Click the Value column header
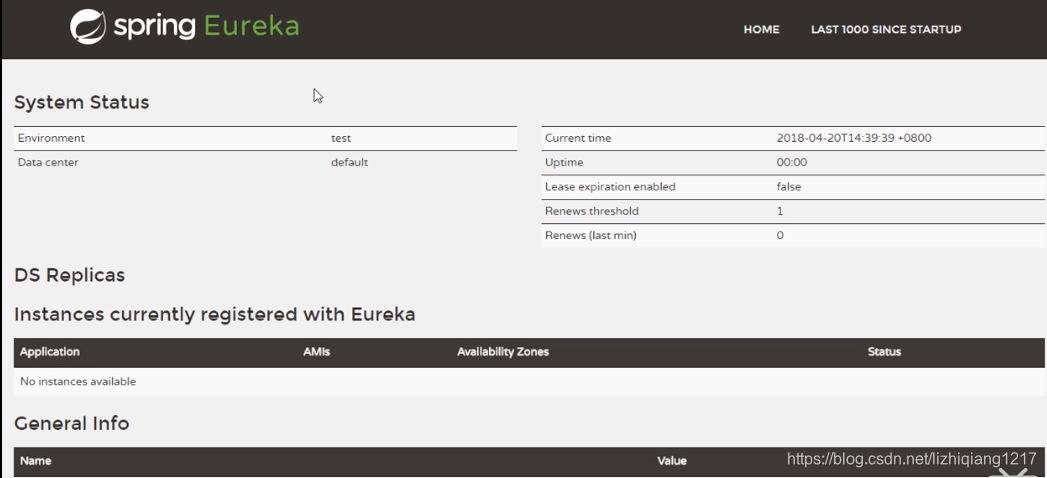 [x=672, y=461]
